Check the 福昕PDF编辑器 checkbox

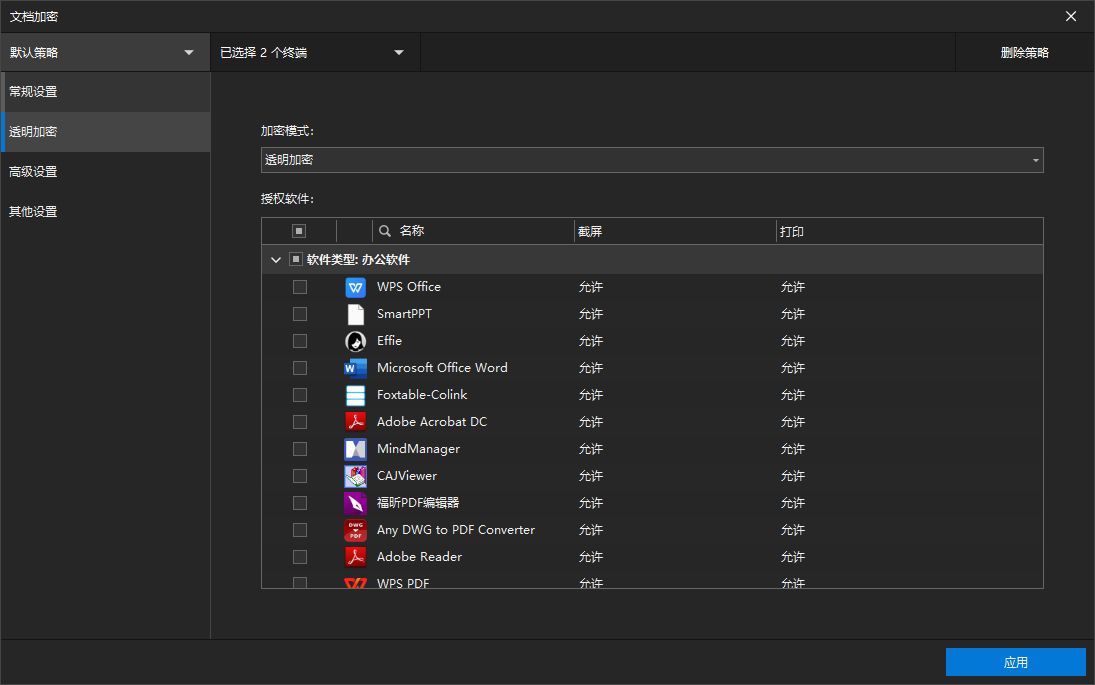pos(300,503)
